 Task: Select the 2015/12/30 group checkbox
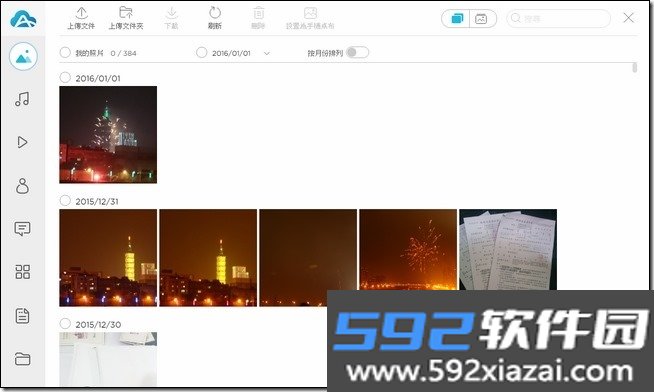point(65,324)
